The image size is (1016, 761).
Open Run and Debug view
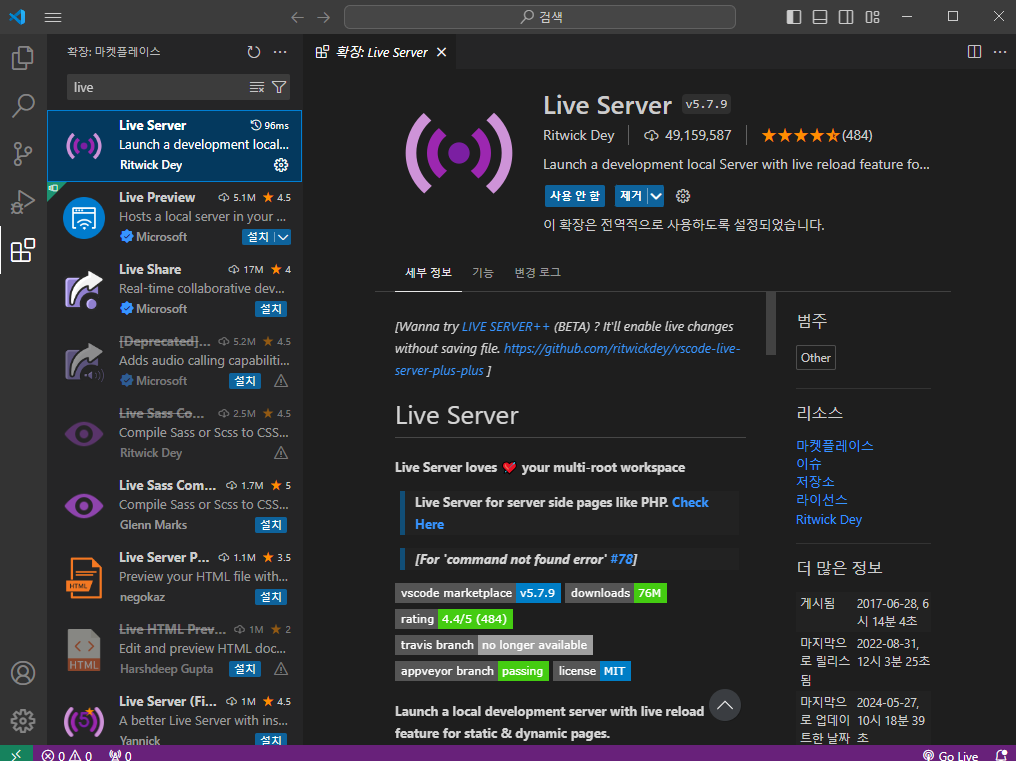coord(23,202)
